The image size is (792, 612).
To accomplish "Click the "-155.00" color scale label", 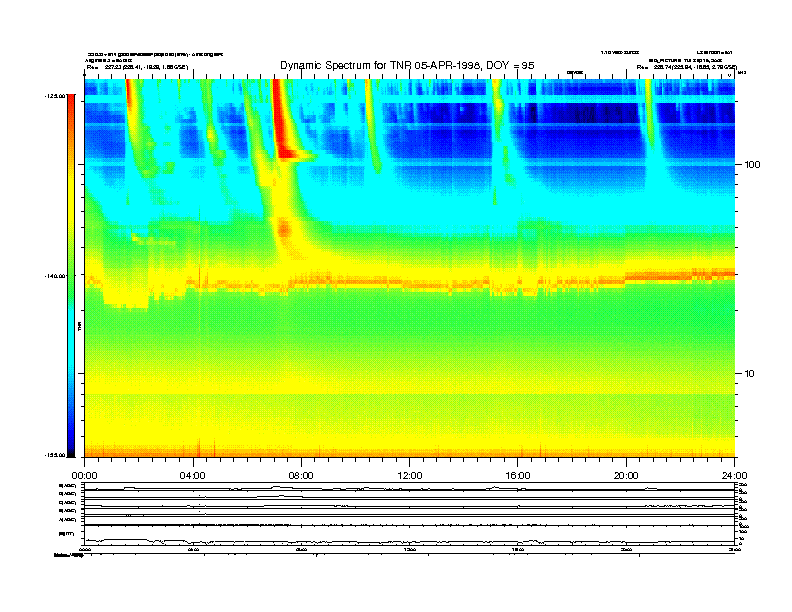I will click(55, 455).
